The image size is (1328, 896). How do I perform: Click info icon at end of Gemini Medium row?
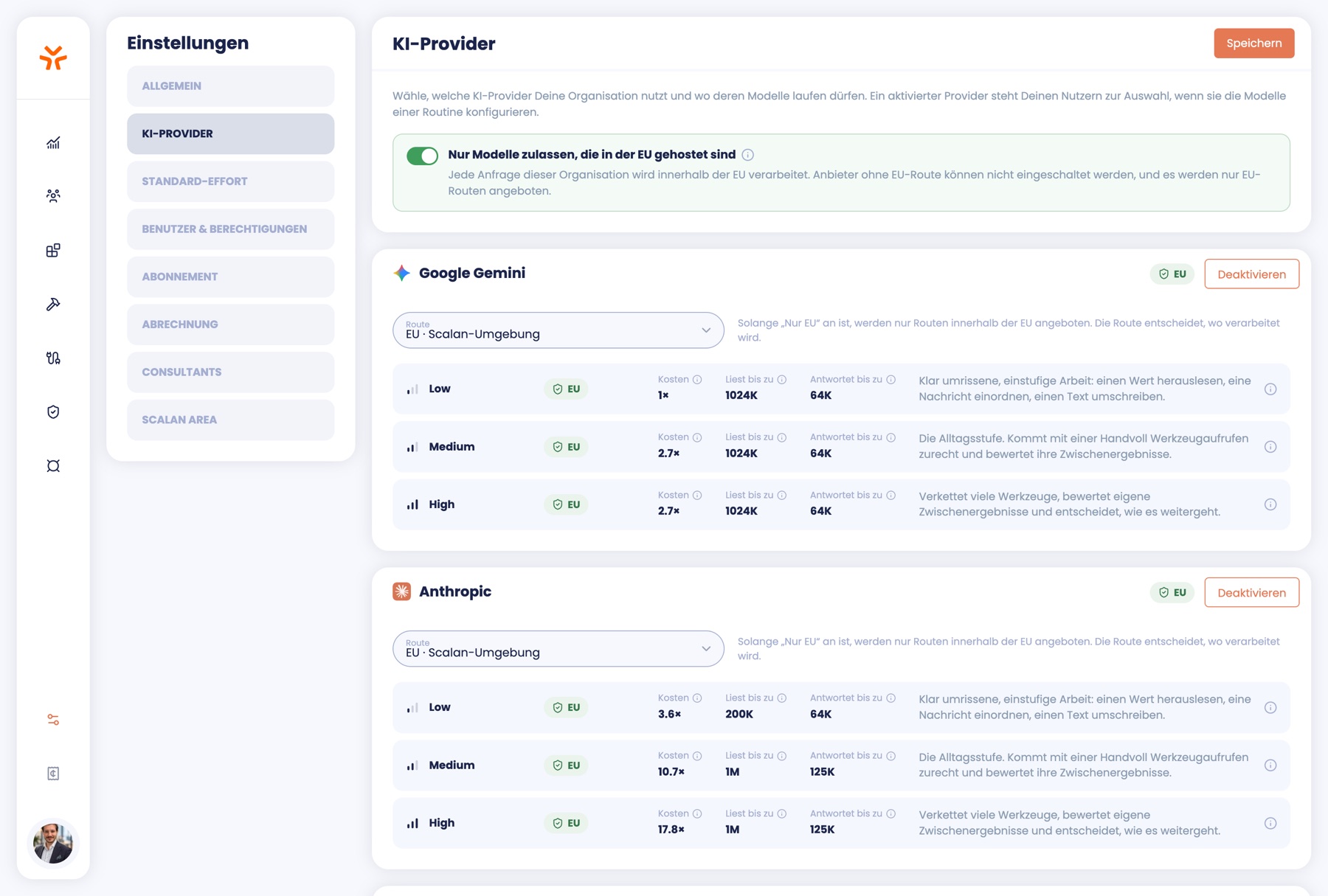point(1270,447)
